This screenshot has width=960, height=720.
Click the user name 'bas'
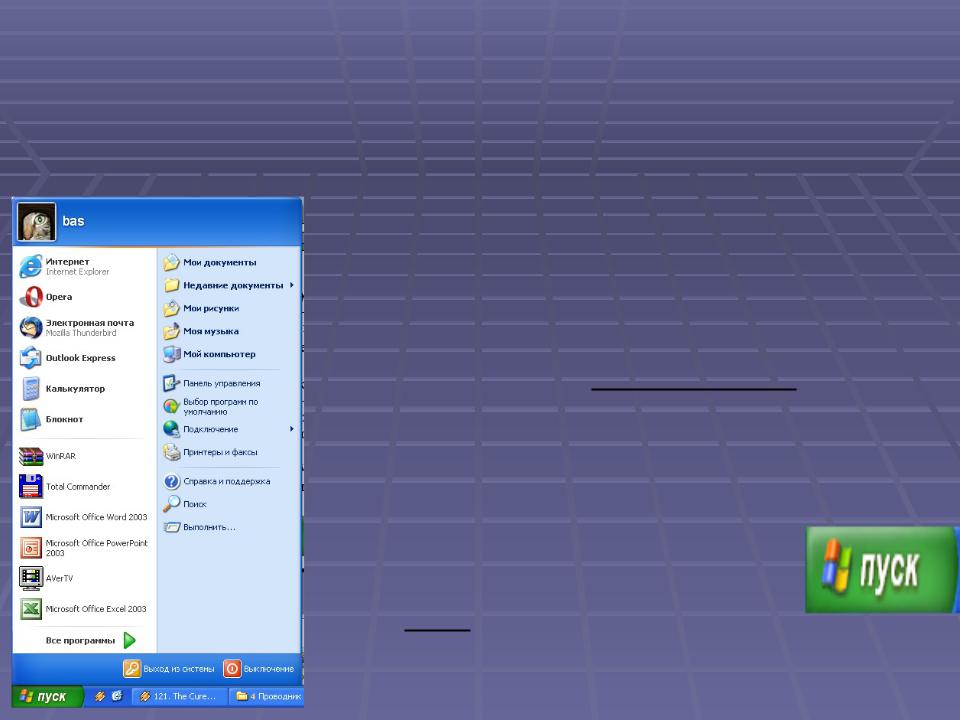(73, 222)
